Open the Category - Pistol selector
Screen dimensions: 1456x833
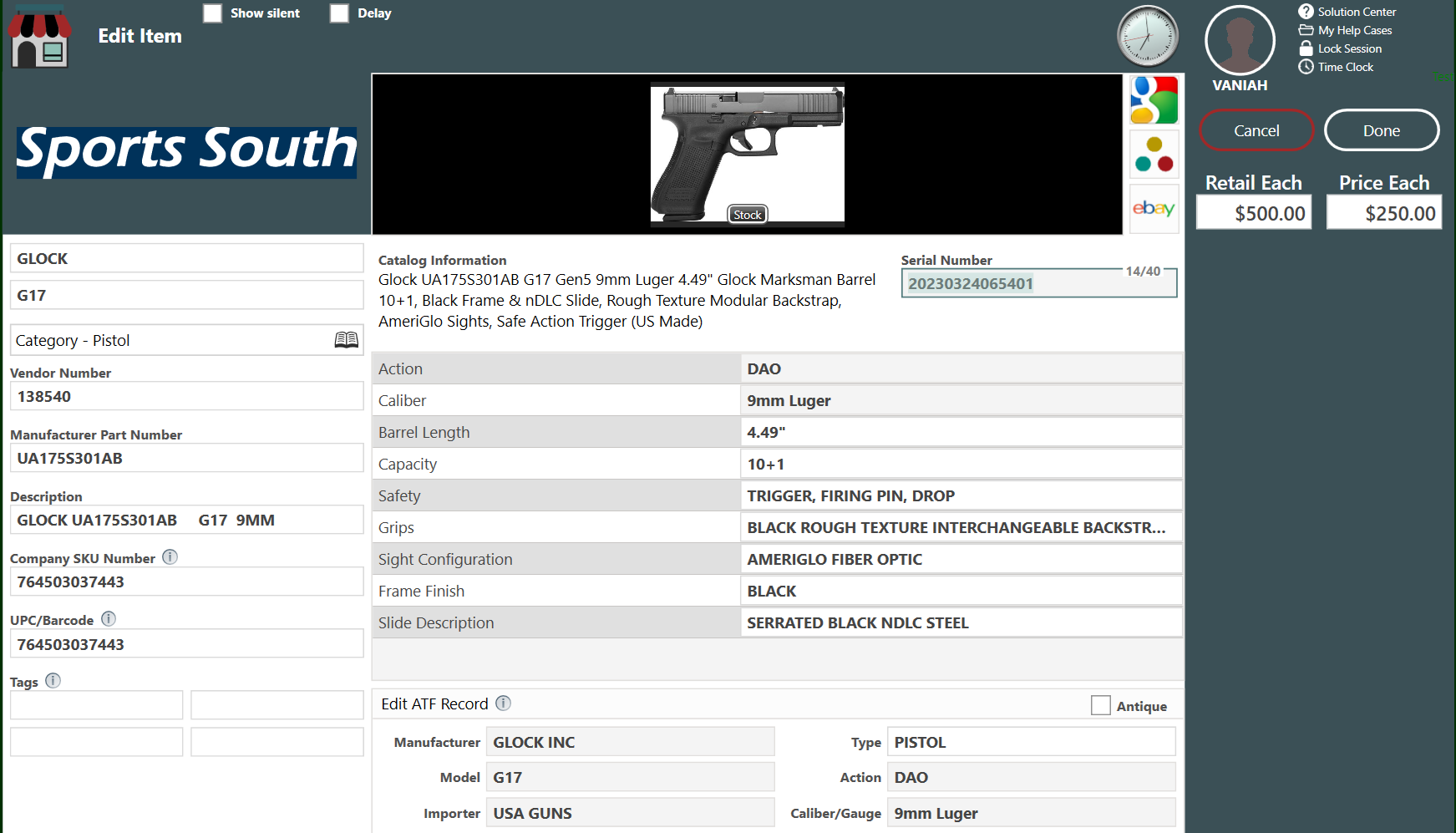[x=186, y=340]
